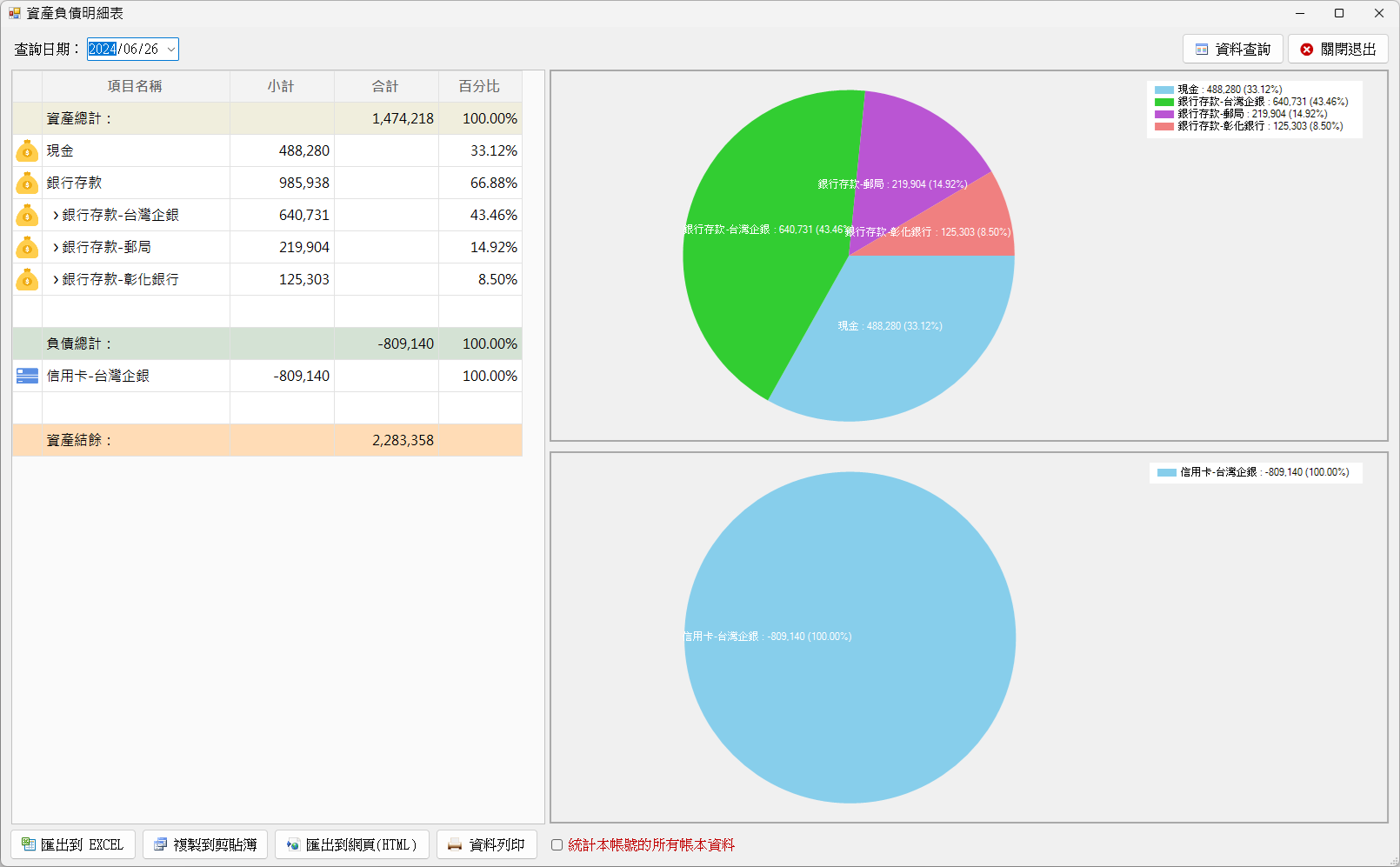
Task: Click 銀行存款-台灣企銀 green legend swatch
Action: (x=1164, y=102)
